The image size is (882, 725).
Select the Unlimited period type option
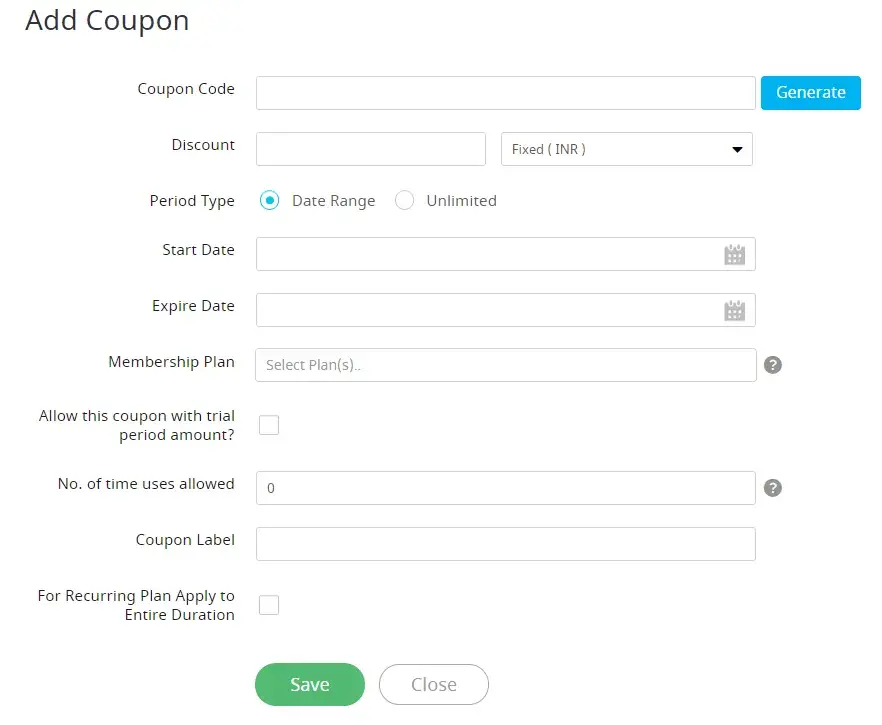405,200
